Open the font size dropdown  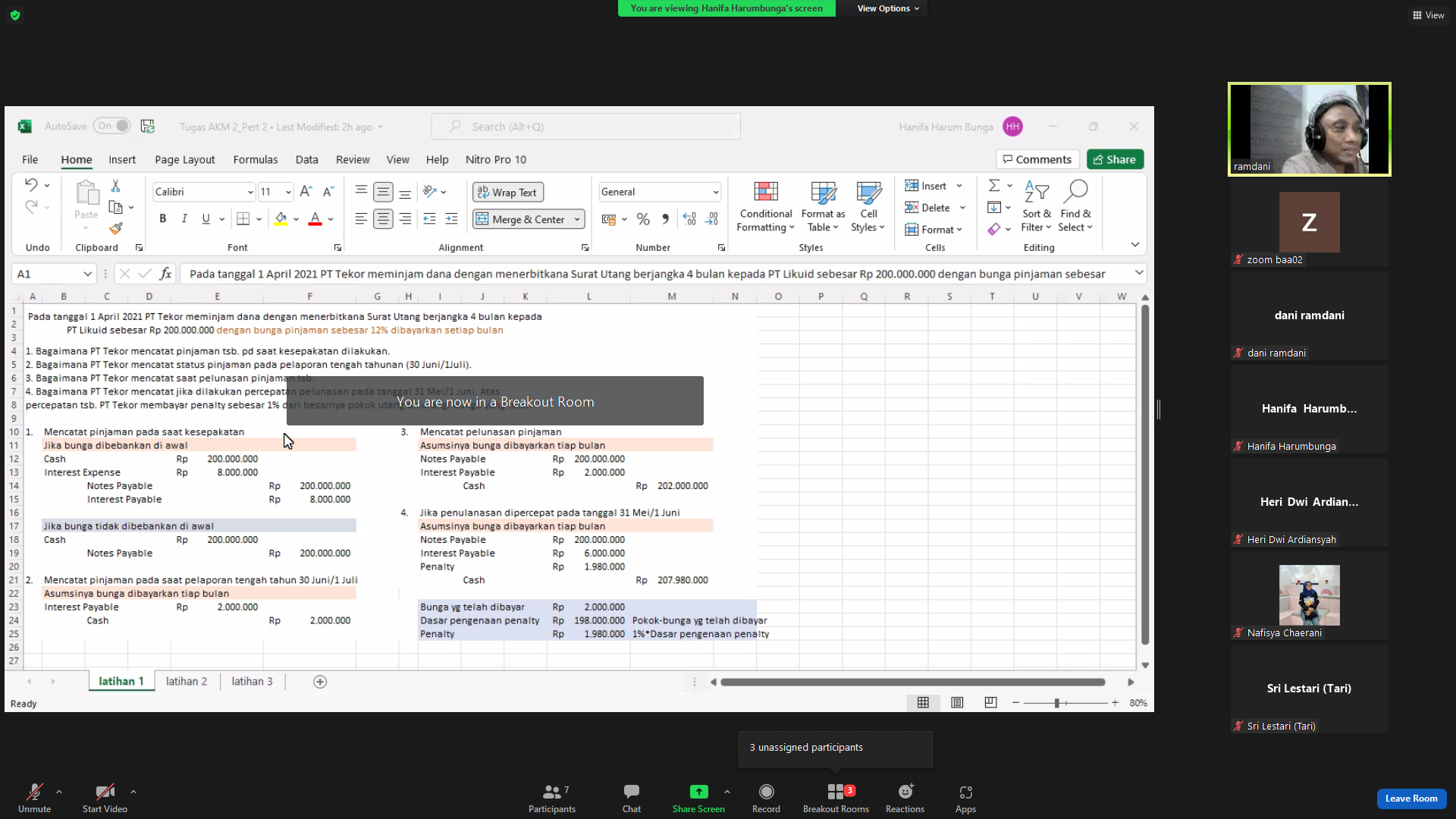click(288, 192)
